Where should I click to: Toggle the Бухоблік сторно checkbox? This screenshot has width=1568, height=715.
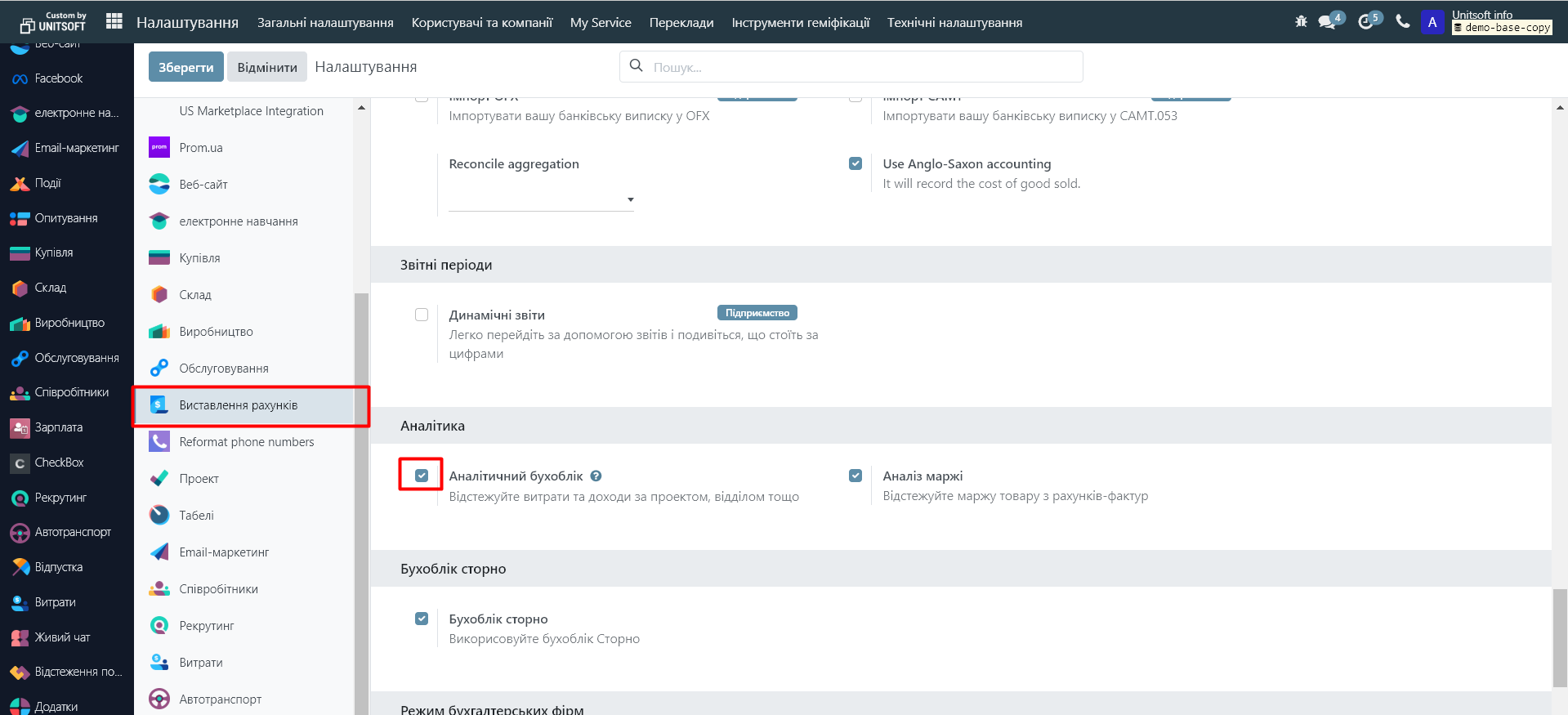pos(422,619)
